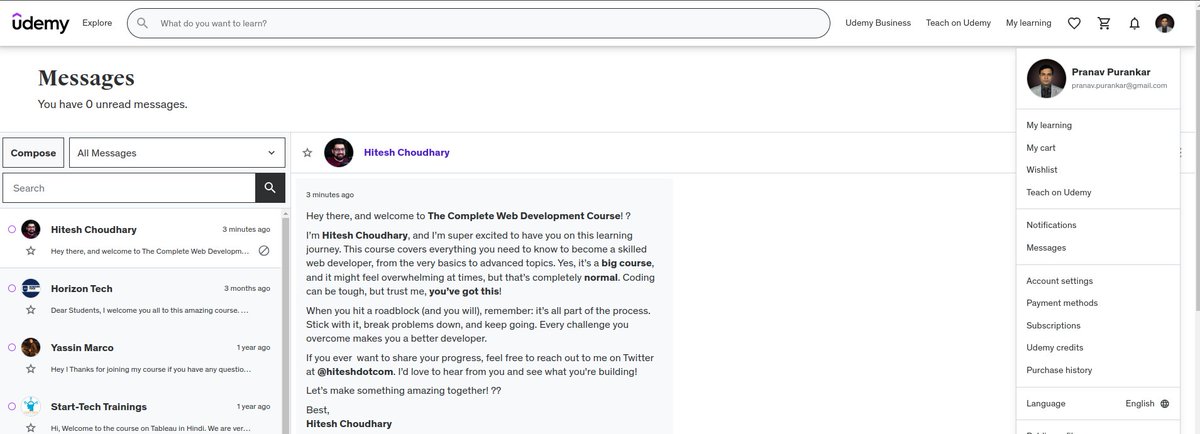Click '@hiteshdotcom' in message body

(x=354, y=372)
